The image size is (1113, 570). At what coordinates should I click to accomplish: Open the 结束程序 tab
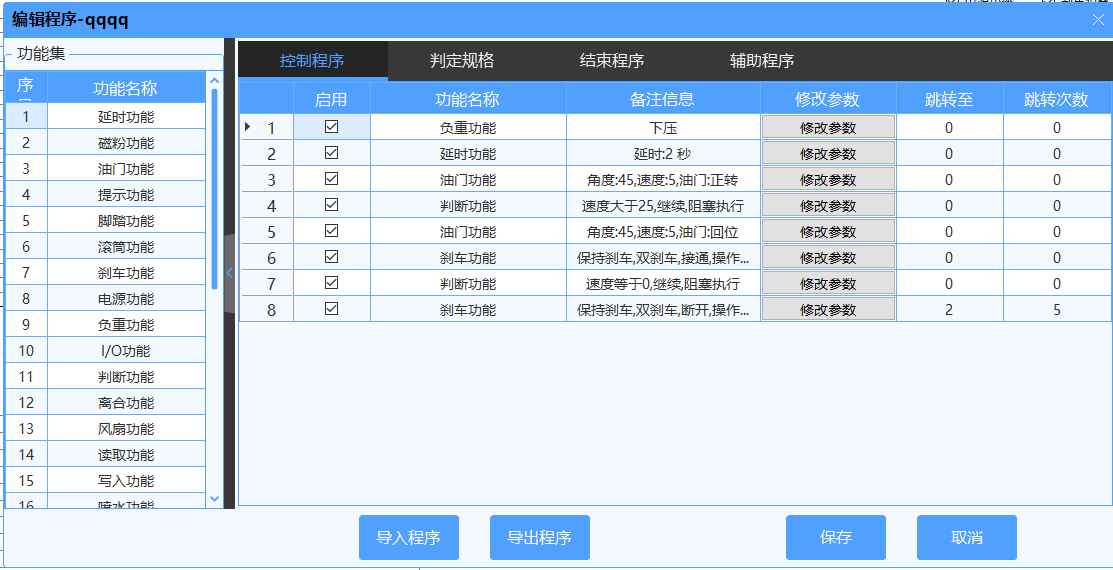tap(612, 61)
